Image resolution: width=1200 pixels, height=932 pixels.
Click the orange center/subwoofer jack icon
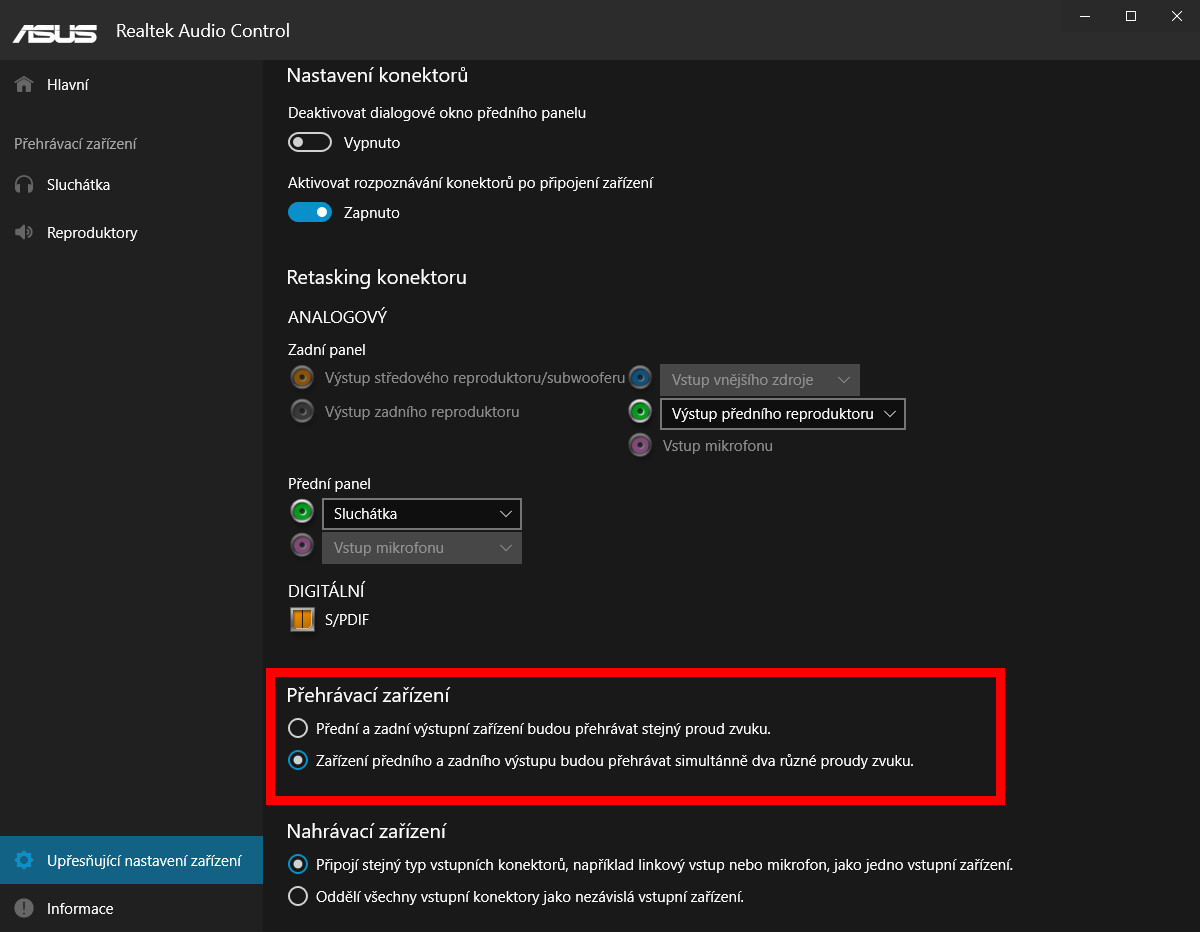coord(301,378)
